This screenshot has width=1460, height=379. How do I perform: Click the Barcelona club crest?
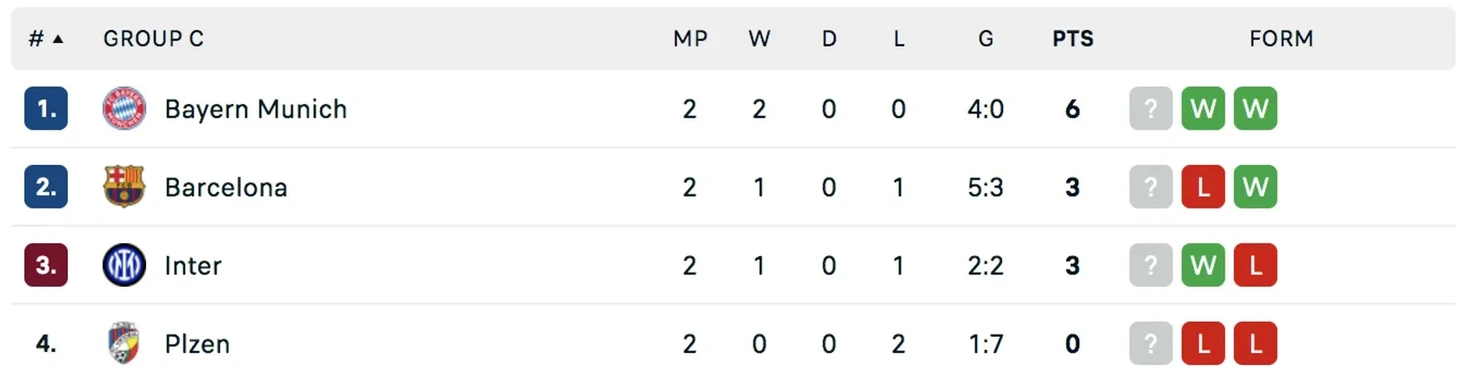124,187
